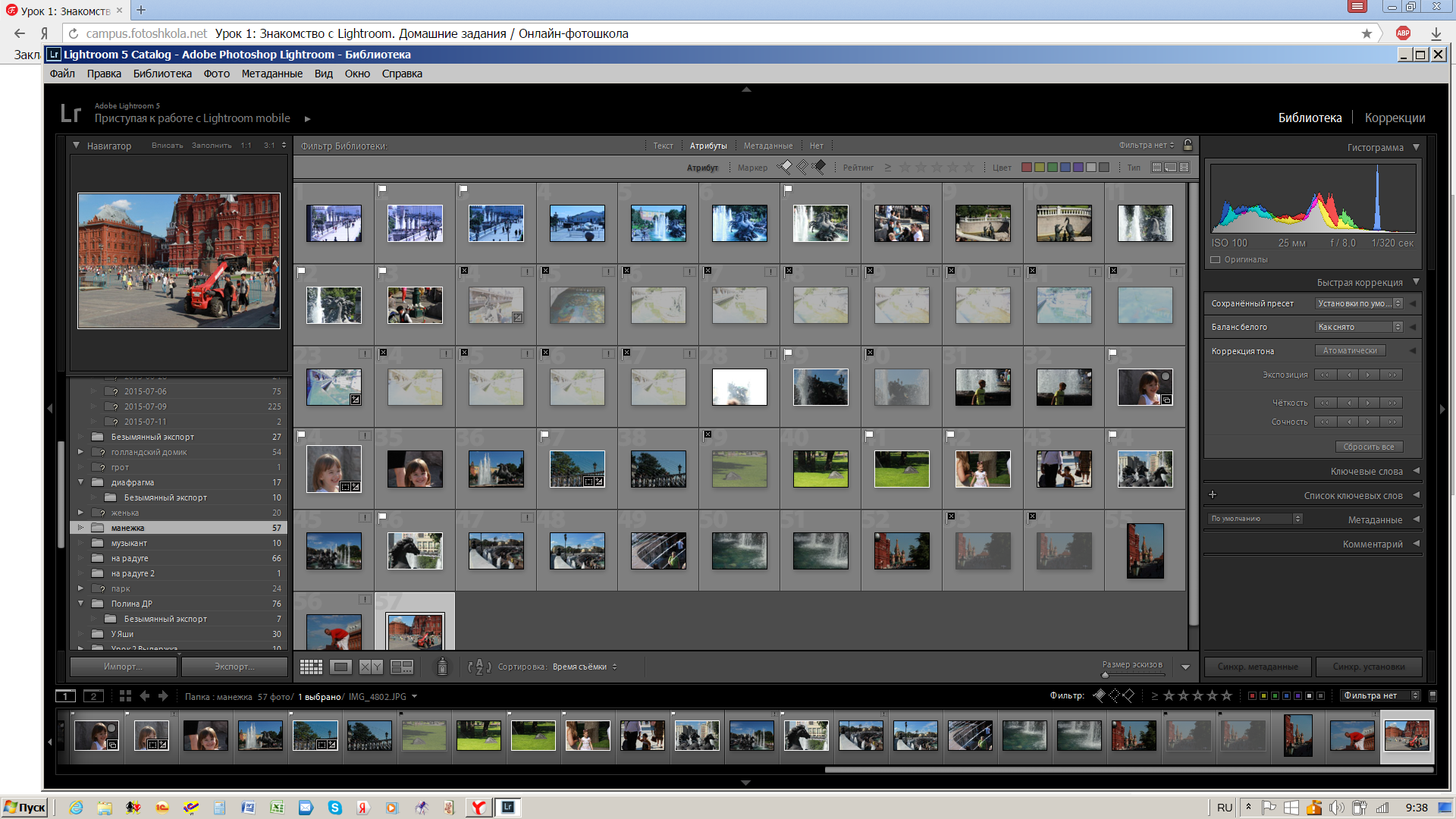Filter by flagged photos marker

[786, 167]
